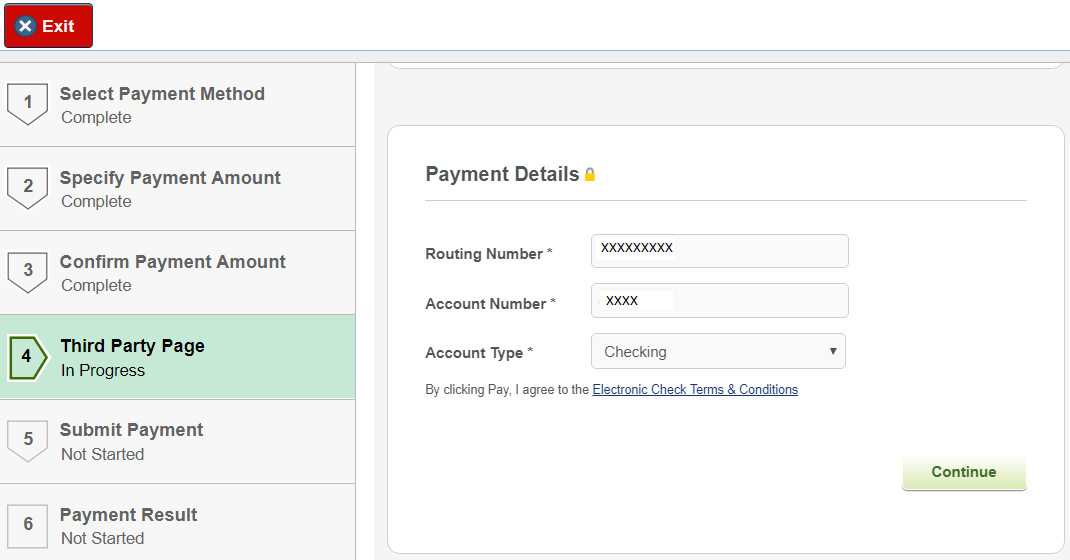Click the X icon in Exit button
Image resolution: width=1070 pixels, height=560 pixels.
[x=26, y=26]
